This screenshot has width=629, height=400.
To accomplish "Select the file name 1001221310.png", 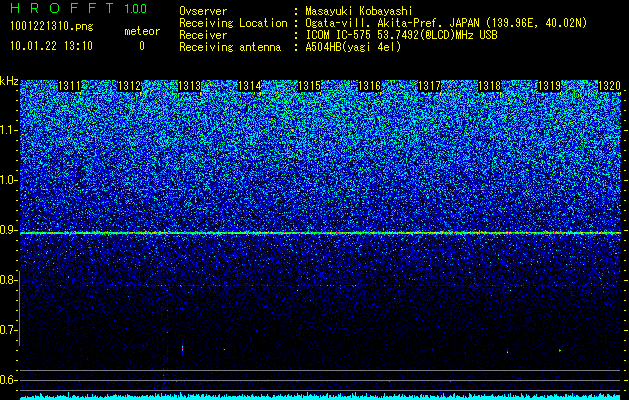I will [x=52, y=26].
